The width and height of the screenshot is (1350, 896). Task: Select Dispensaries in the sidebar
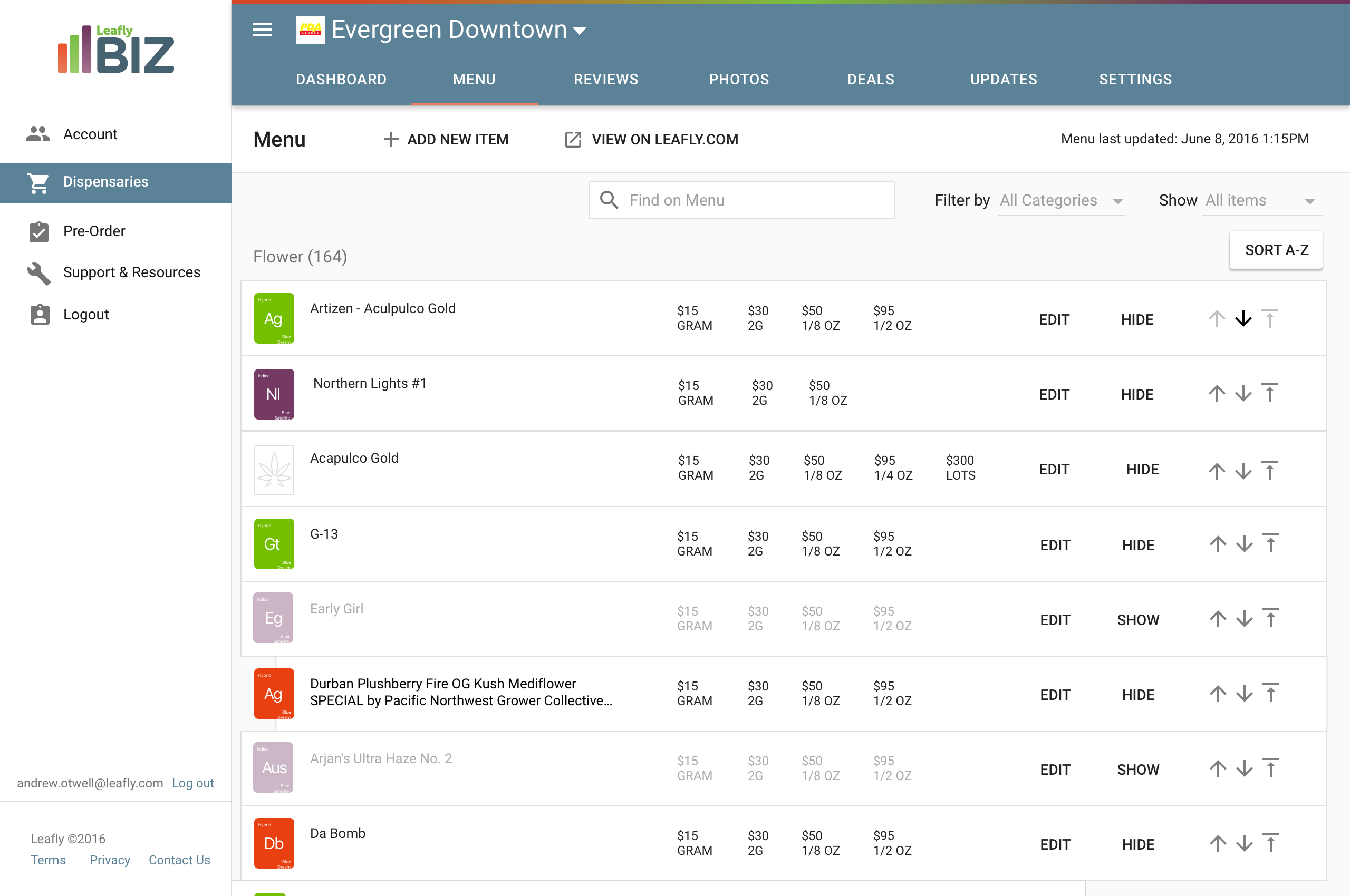click(116, 183)
